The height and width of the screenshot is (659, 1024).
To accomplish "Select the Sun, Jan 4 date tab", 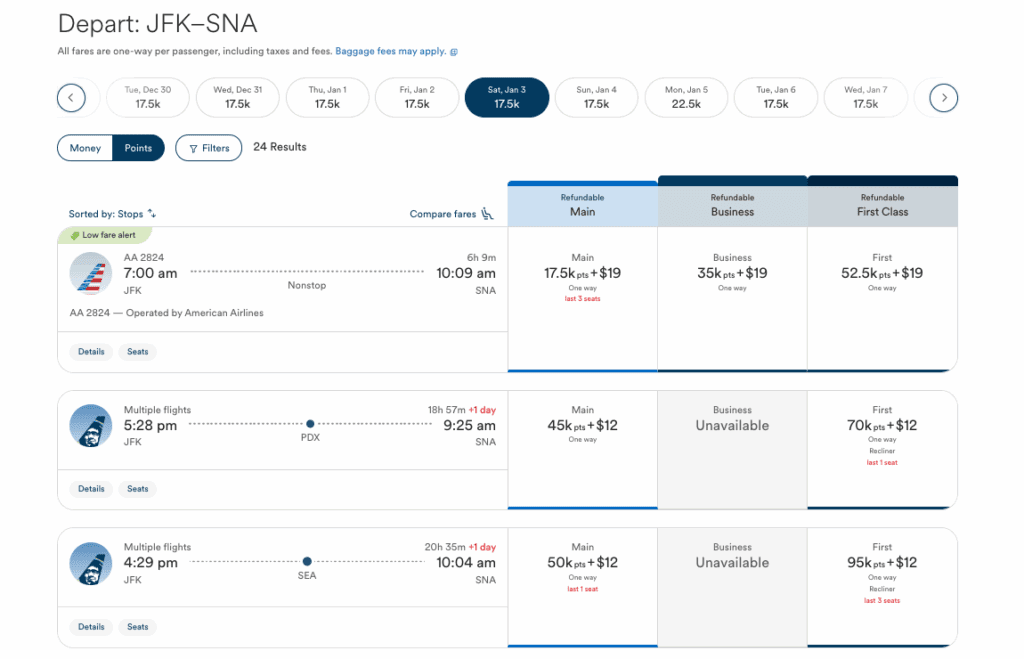I will (x=596, y=97).
